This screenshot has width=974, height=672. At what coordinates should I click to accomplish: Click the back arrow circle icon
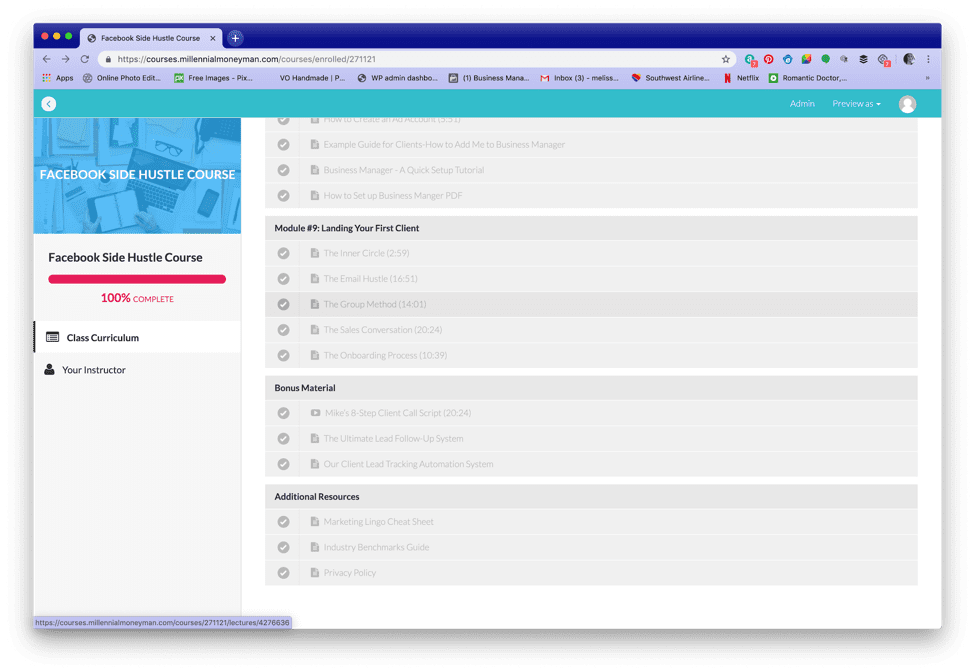[x=48, y=104]
